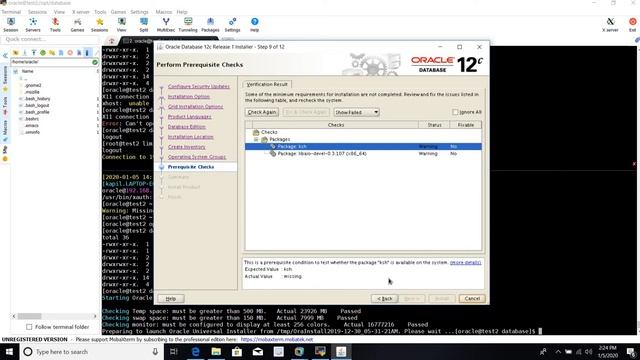Open the Session toolbar icon in MobaXterm
The width and height of the screenshot is (640, 360).
11,24
